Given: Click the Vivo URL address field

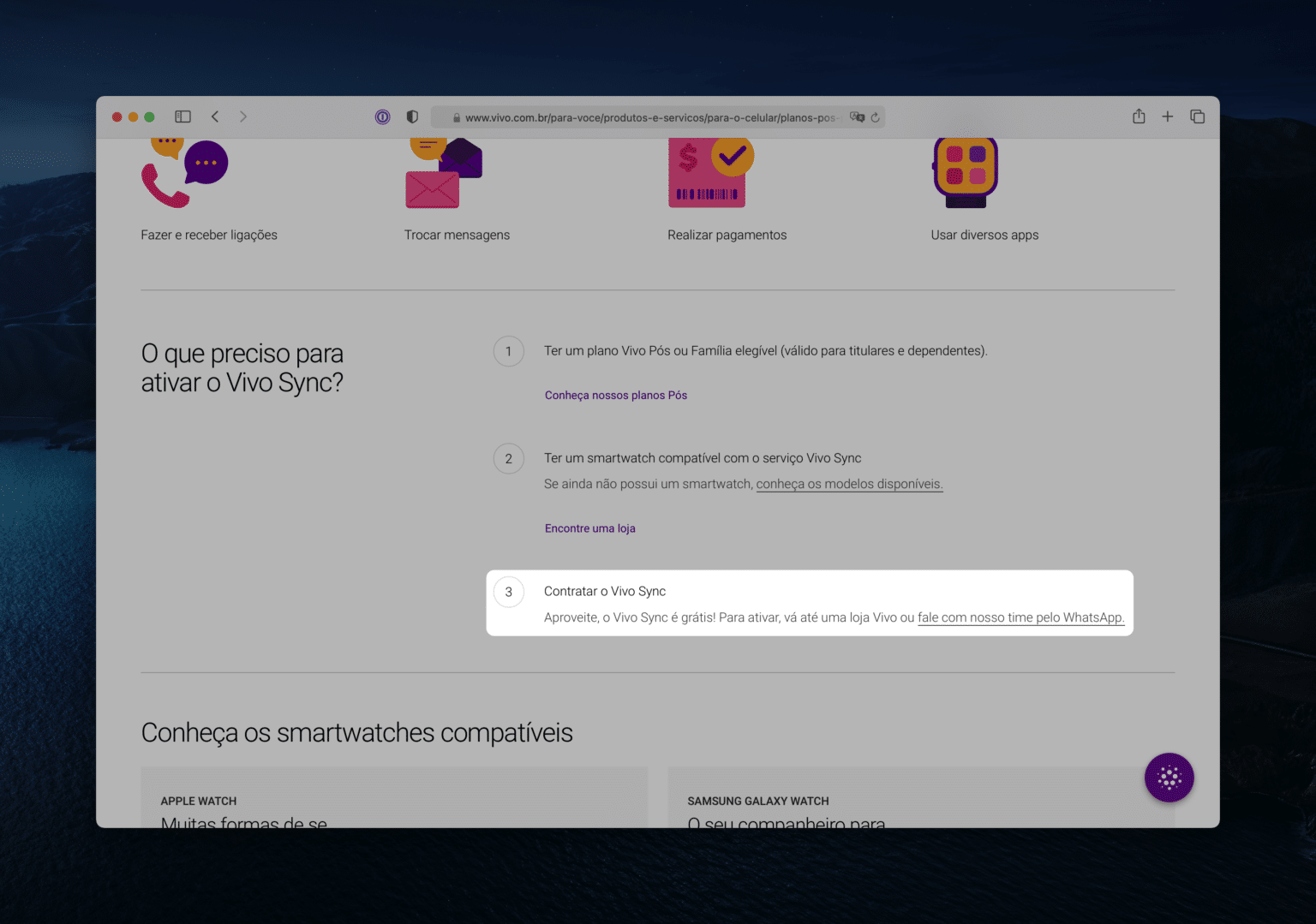Looking at the screenshot, I should point(649,117).
